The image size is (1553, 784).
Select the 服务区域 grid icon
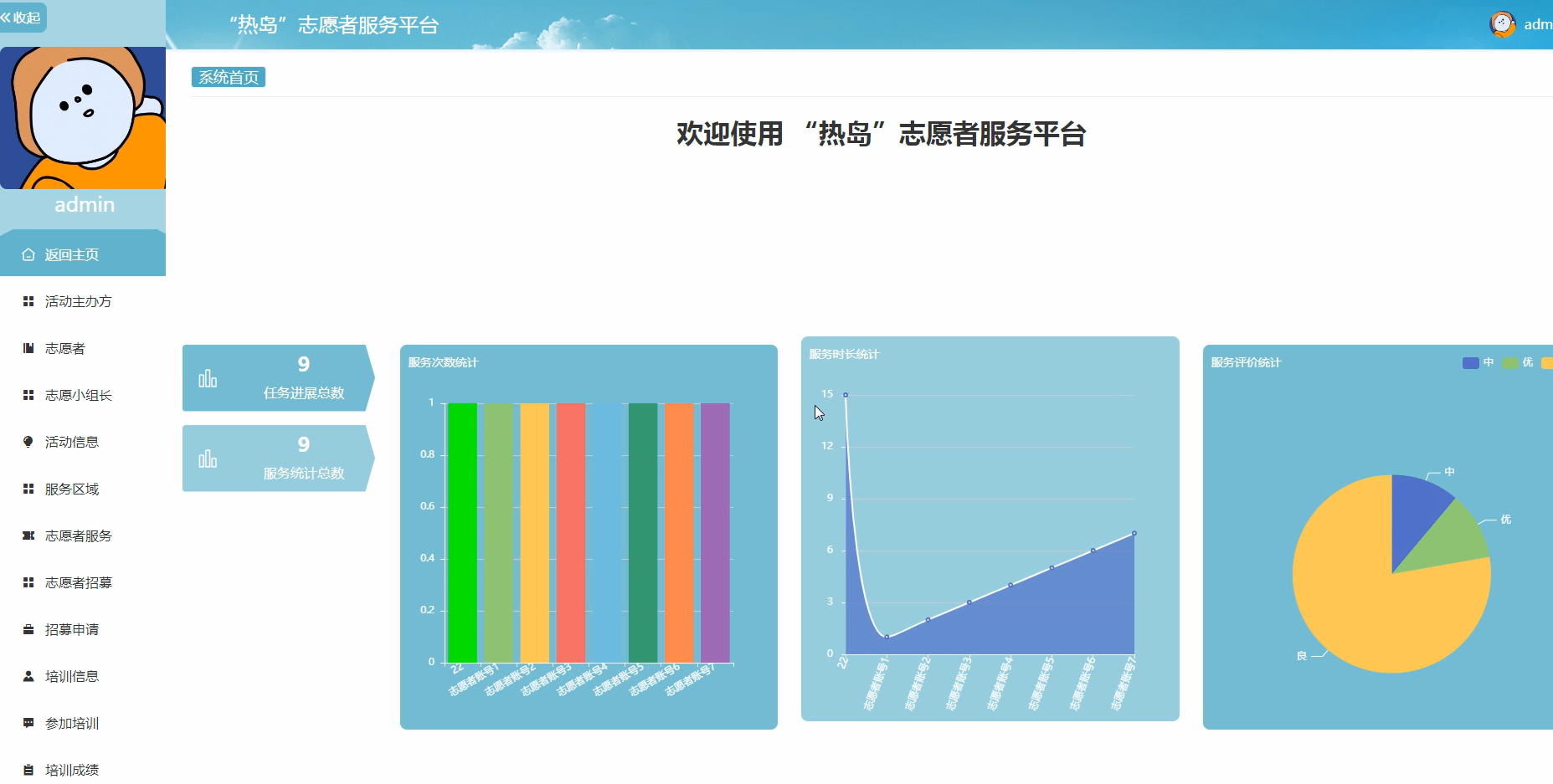point(27,489)
